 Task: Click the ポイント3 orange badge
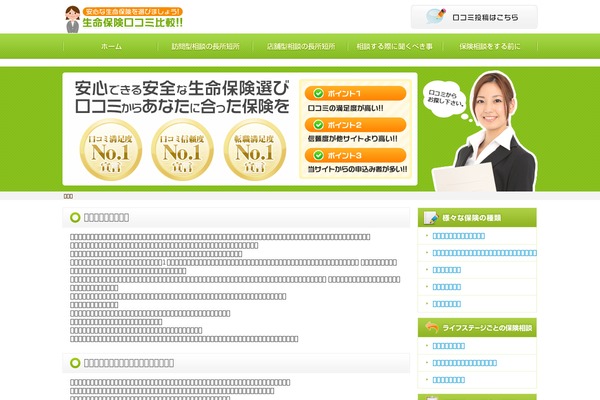[x=355, y=155]
